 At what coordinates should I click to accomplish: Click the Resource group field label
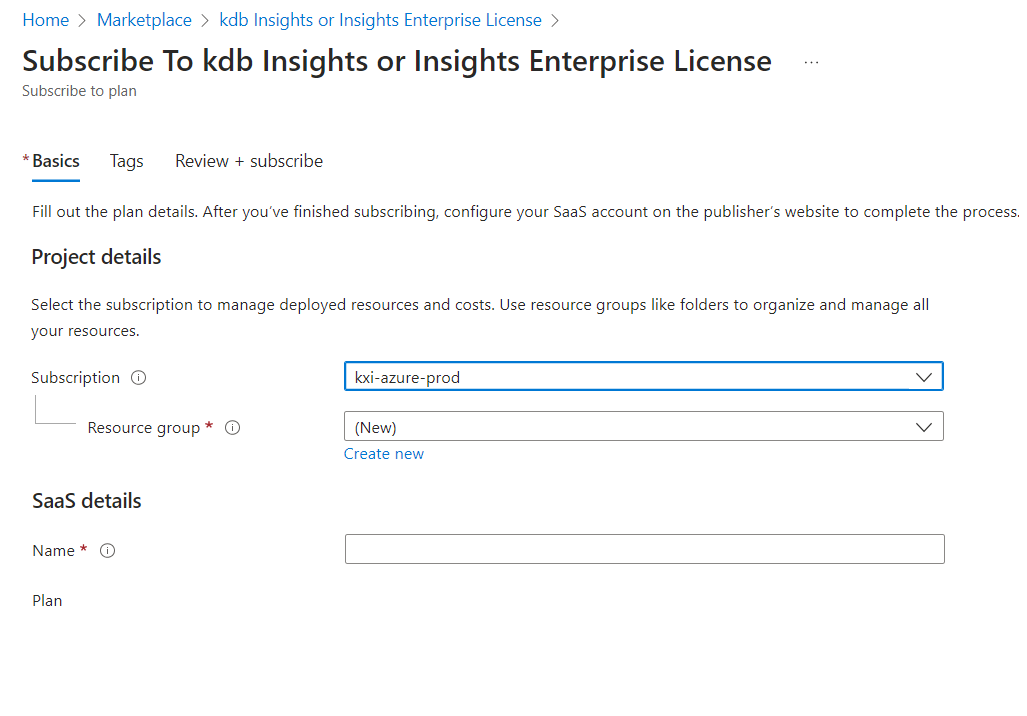[143, 428]
